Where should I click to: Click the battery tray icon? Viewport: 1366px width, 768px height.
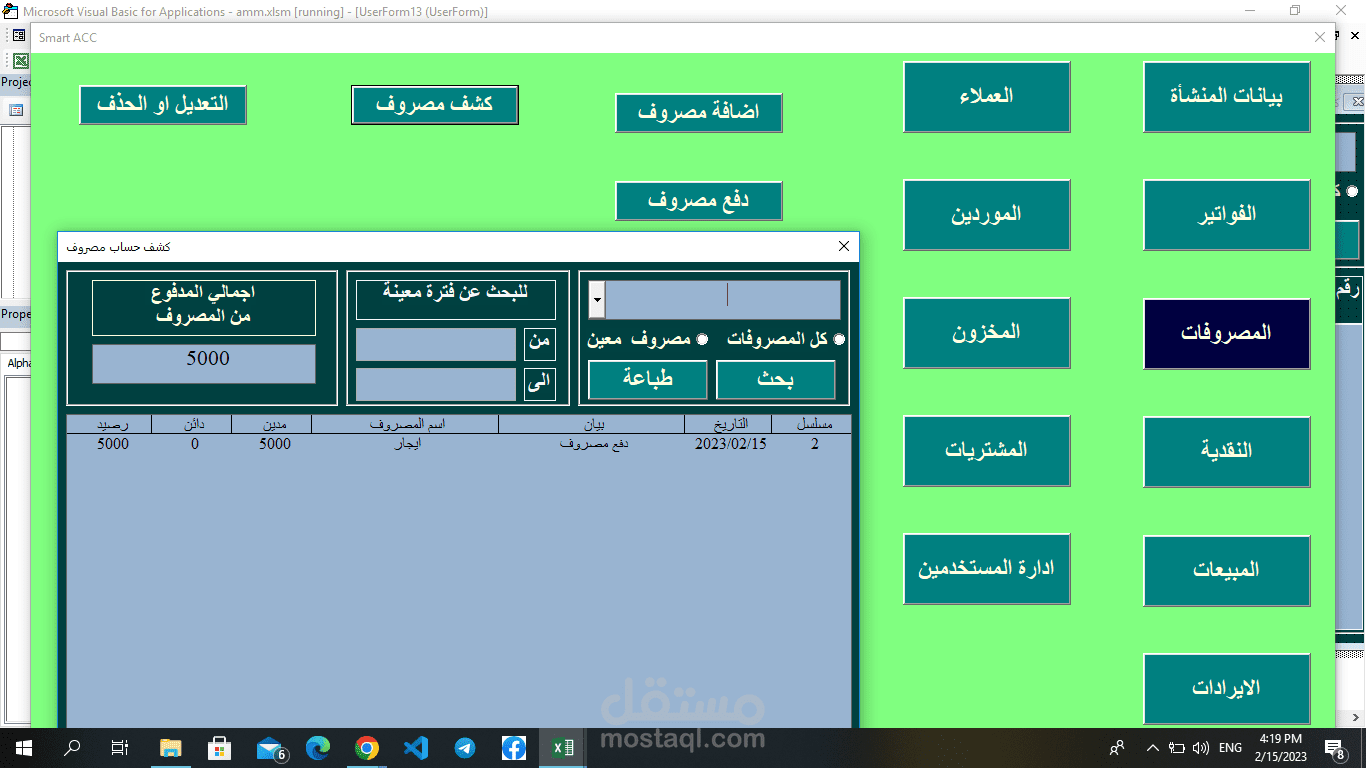[x=1177, y=748]
